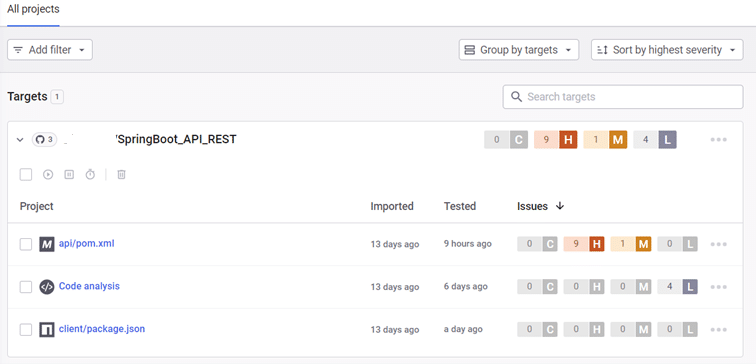Click the 9 High severity badge for SpringBoot_API_REST target
Viewport: 756px width, 364px height.
[x=555, y=140]
